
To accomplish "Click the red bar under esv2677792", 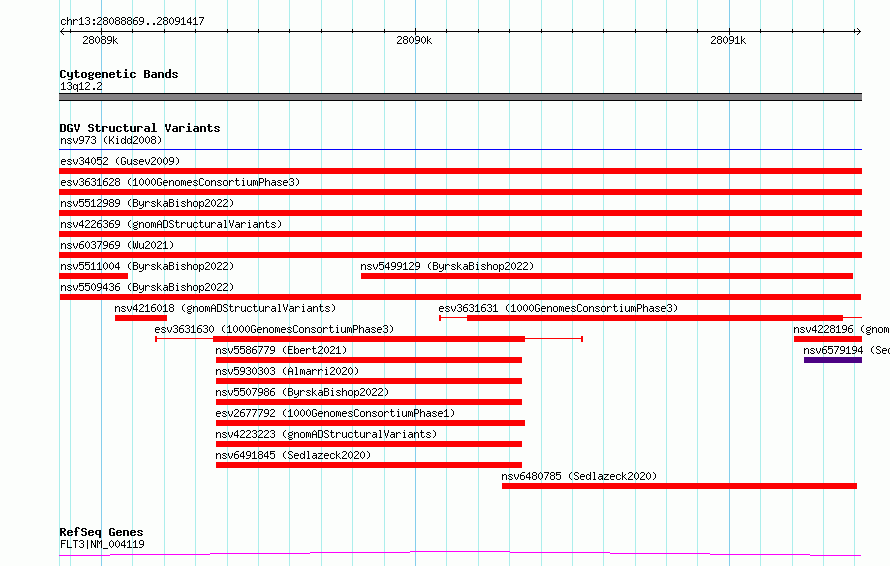I will pos(370,423).
